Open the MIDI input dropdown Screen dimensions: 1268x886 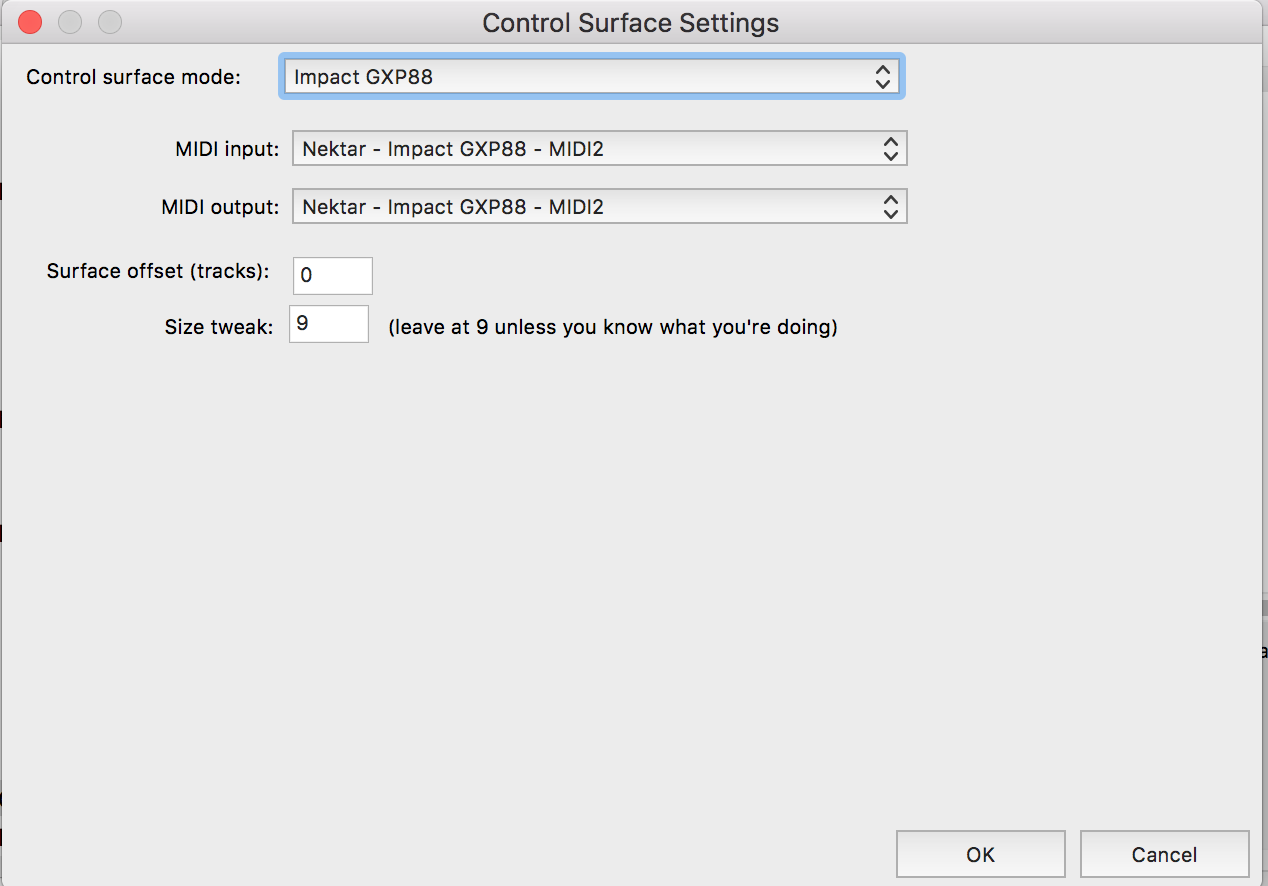click(598, 148)
